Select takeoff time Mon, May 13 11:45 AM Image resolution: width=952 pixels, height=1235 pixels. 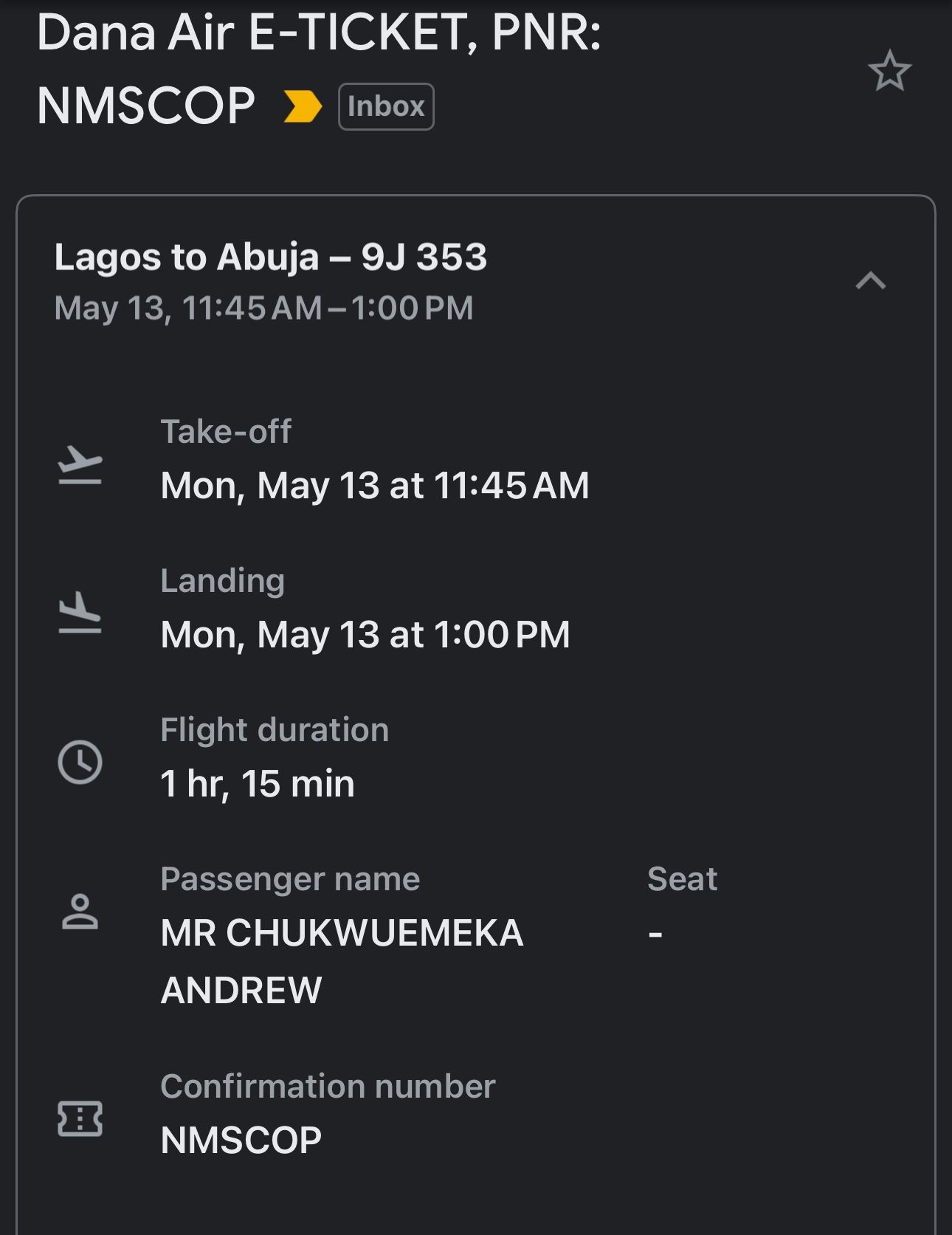[x=375, y=486]
